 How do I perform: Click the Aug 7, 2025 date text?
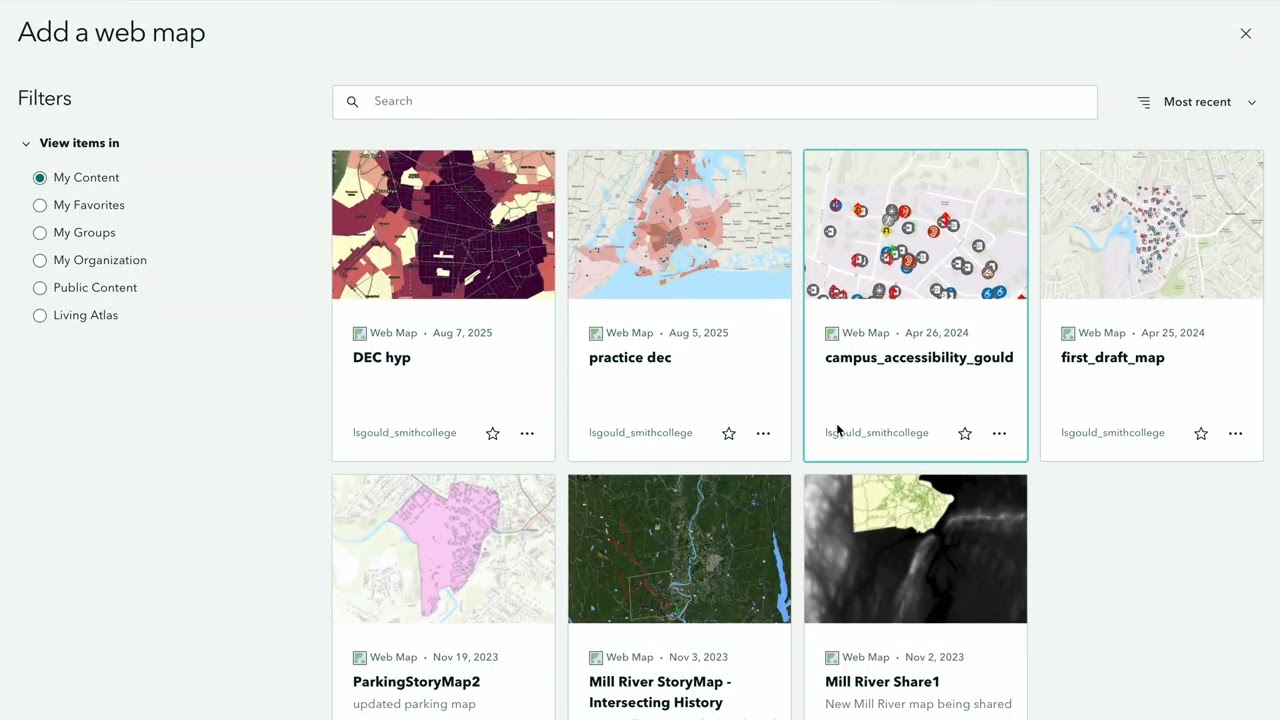coord(462,333)
